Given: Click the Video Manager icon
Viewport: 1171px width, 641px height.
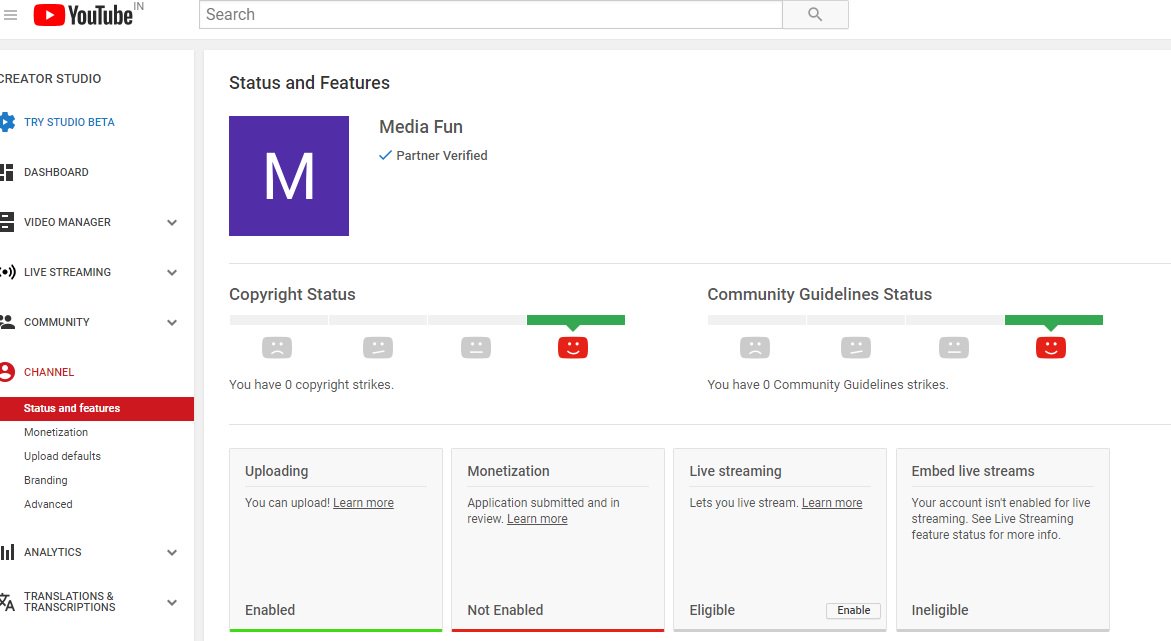Looking at the screenshot, I should click(7, 222).
